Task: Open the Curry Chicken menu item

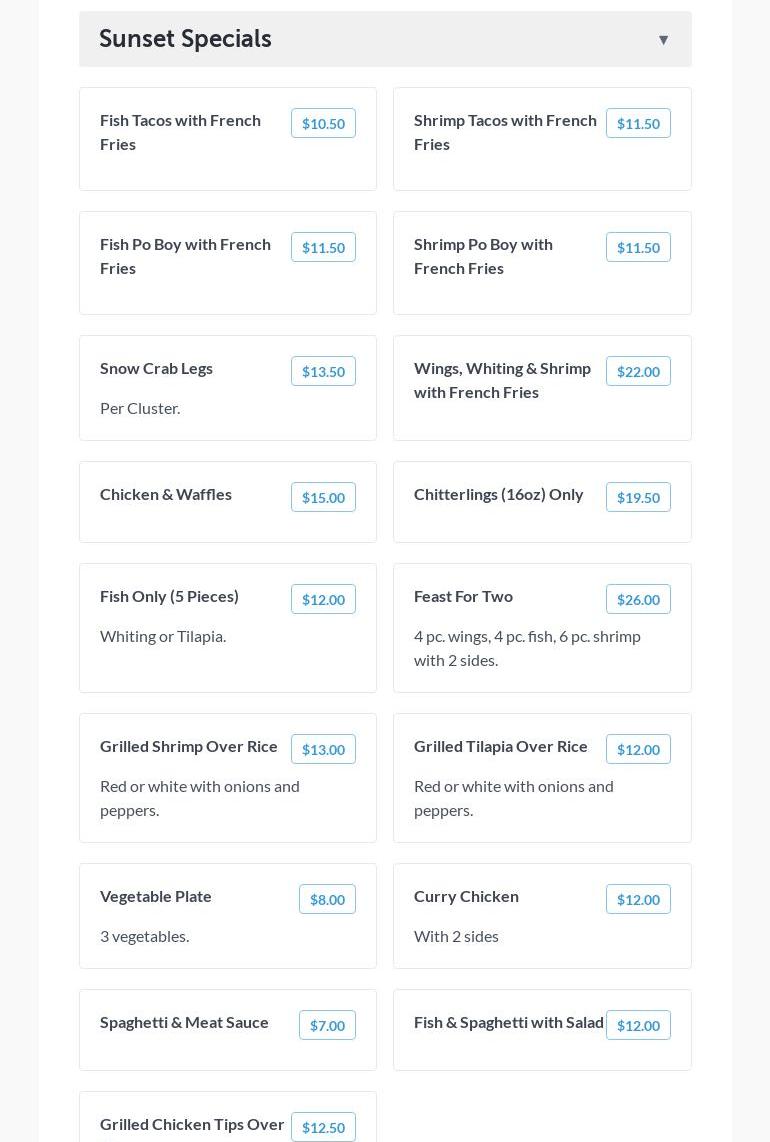Action: pyautogui.click(x=466, y=896)
